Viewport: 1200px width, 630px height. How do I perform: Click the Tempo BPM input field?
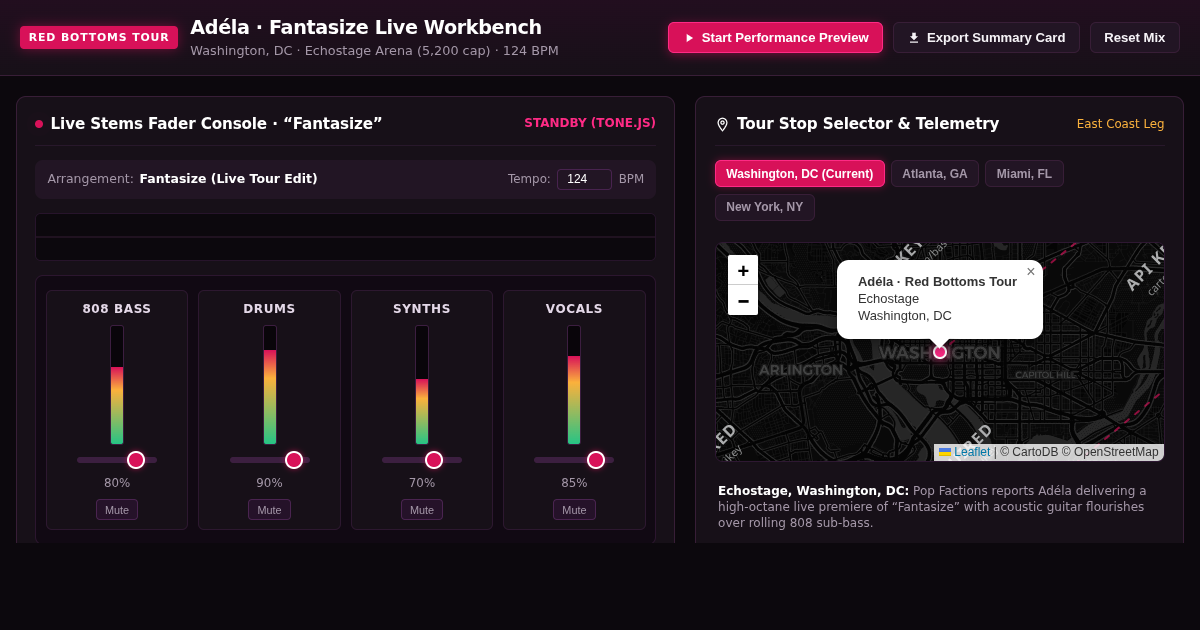(x=584, y=179)
